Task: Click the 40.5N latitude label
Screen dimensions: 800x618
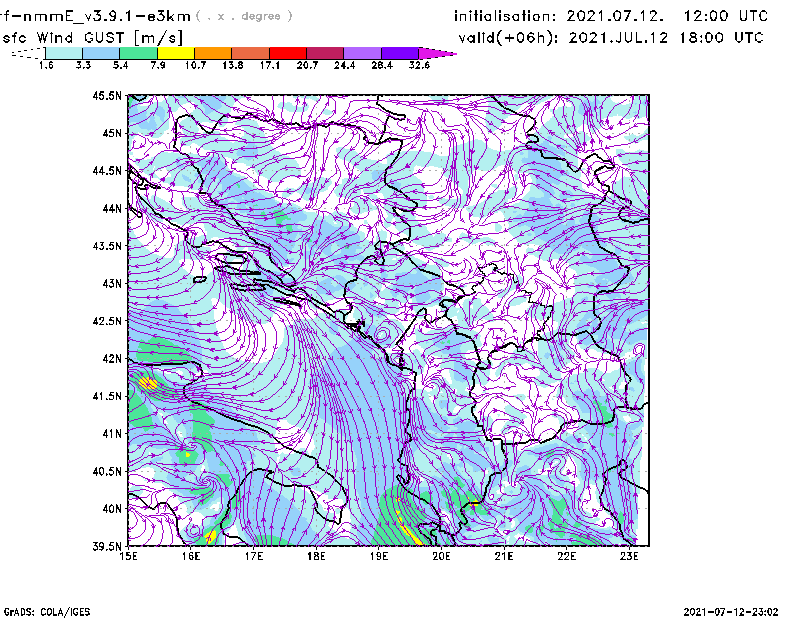Action: [x=107, y=472]
